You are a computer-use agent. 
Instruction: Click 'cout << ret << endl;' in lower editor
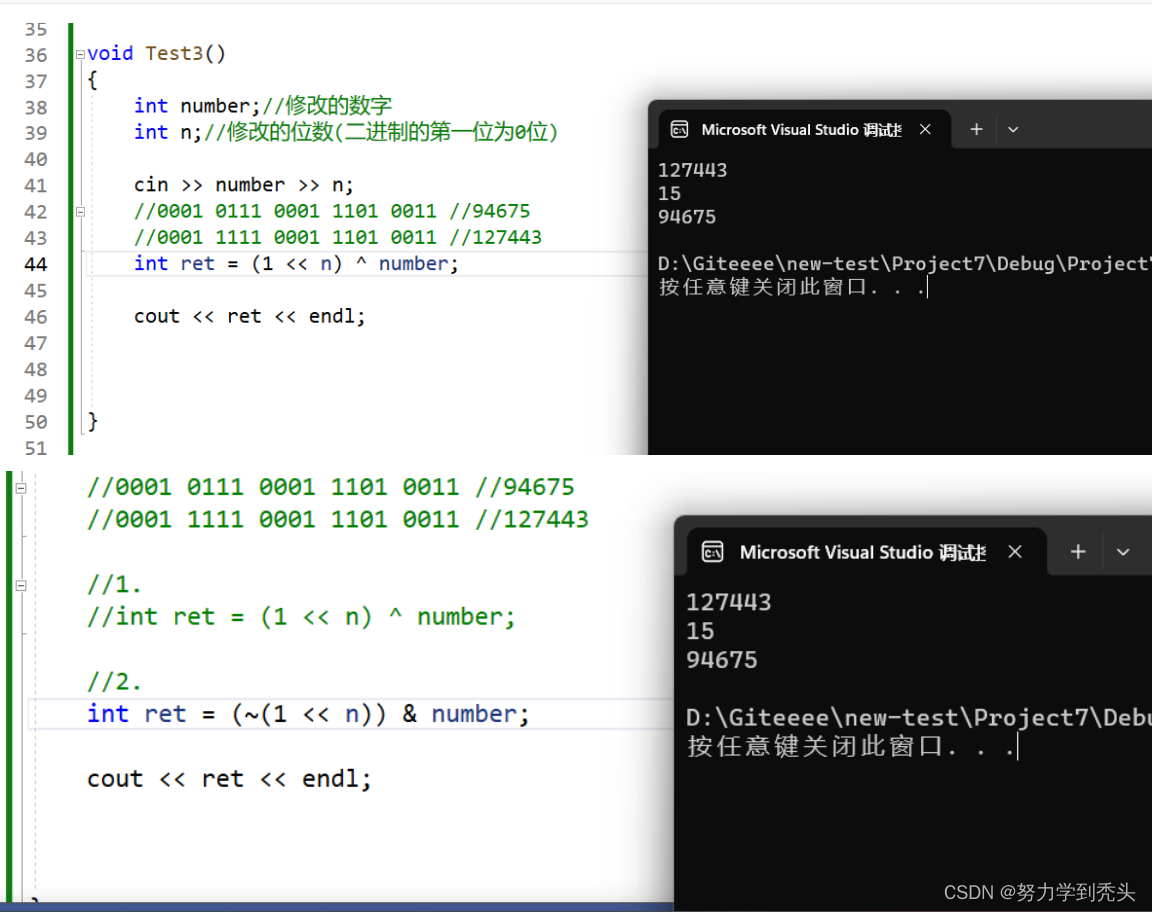click(229, 778)
